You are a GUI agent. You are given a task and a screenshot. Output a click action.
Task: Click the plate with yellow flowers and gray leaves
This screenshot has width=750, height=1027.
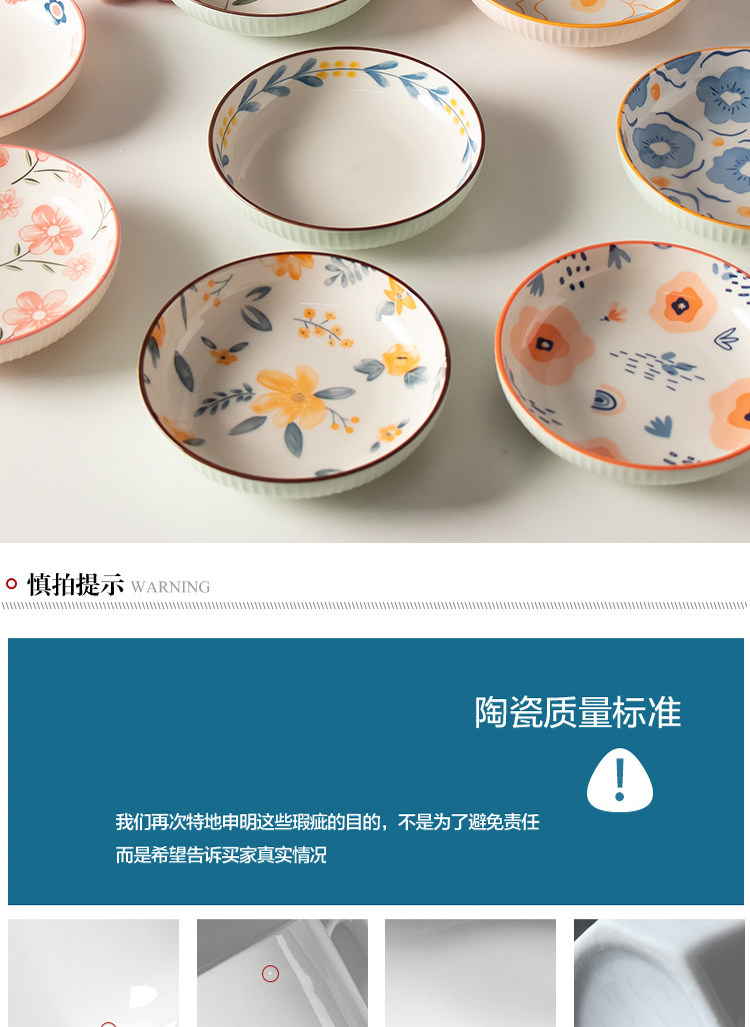[294, 374]
